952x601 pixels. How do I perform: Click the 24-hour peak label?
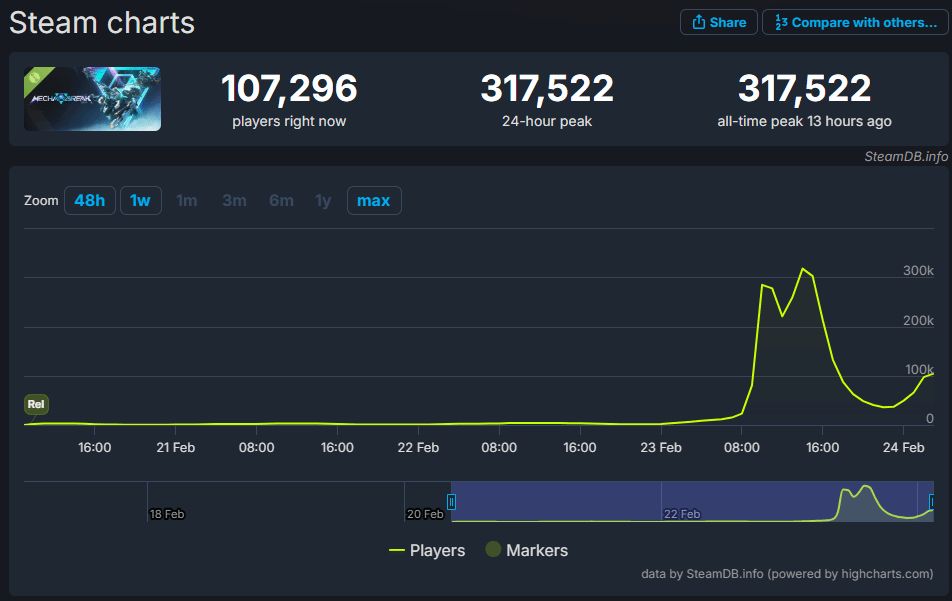(546, 121)
